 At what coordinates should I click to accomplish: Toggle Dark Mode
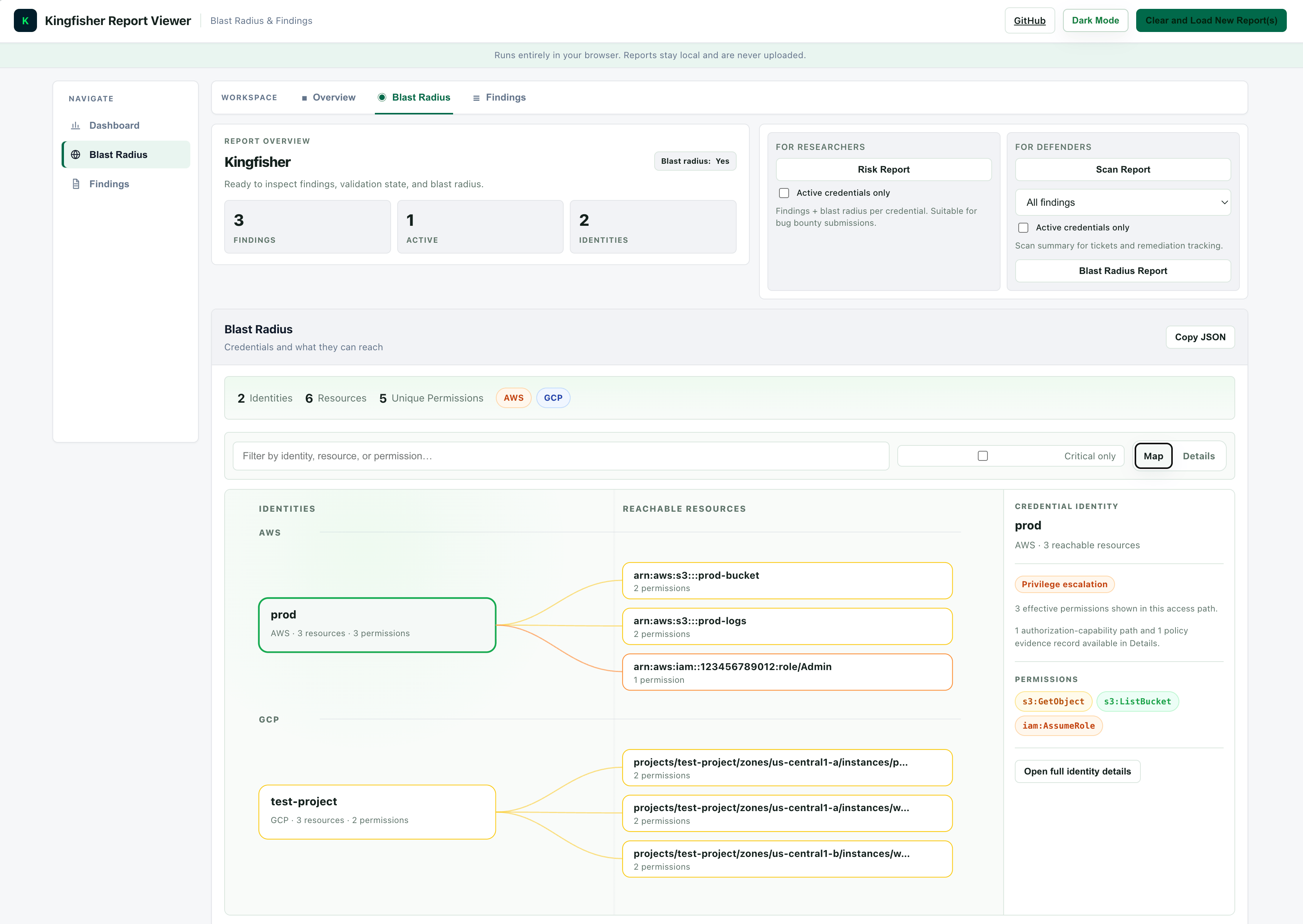pos(1095,20)
